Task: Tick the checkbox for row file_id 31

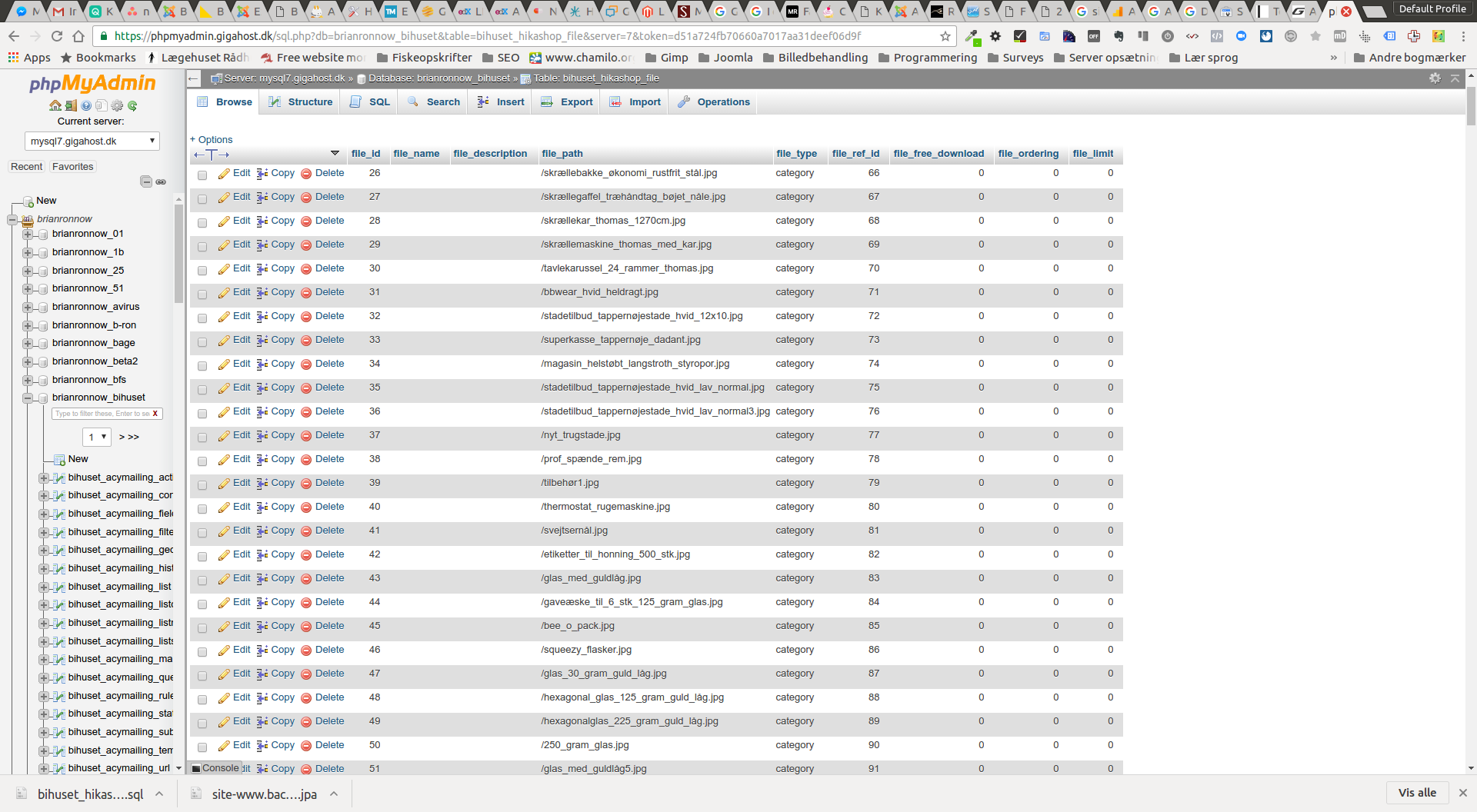Action: (x=202, y=295)
